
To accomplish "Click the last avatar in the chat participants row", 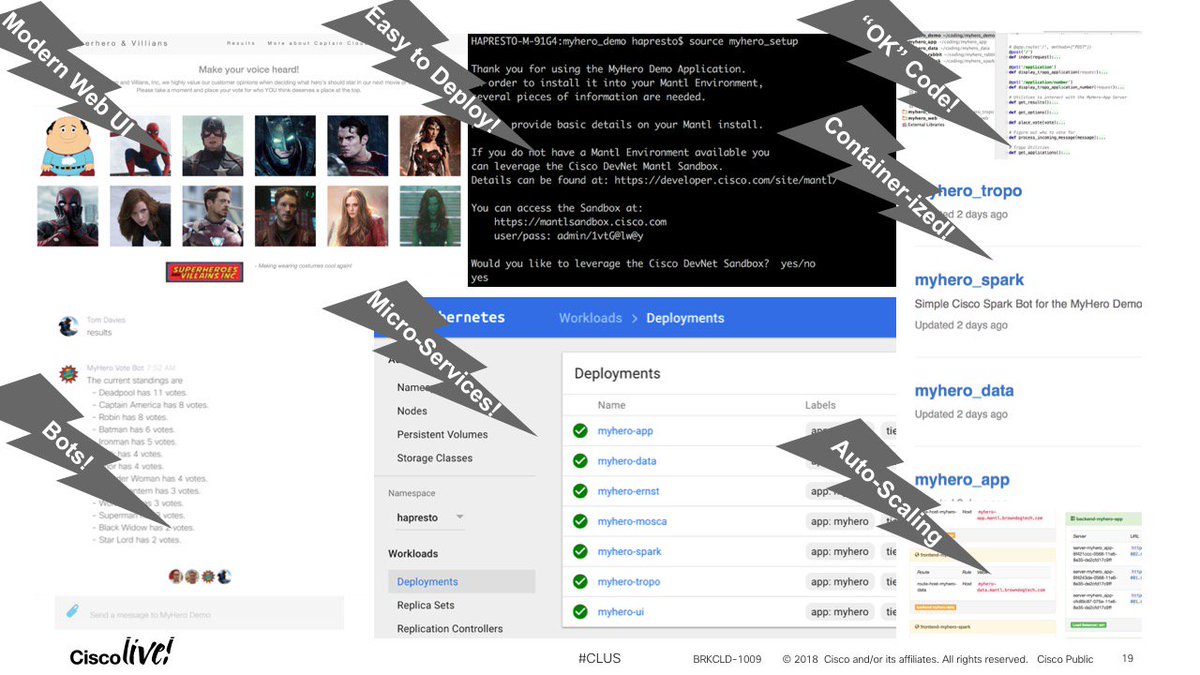I will pyautogui.click(x=224, y=576).
